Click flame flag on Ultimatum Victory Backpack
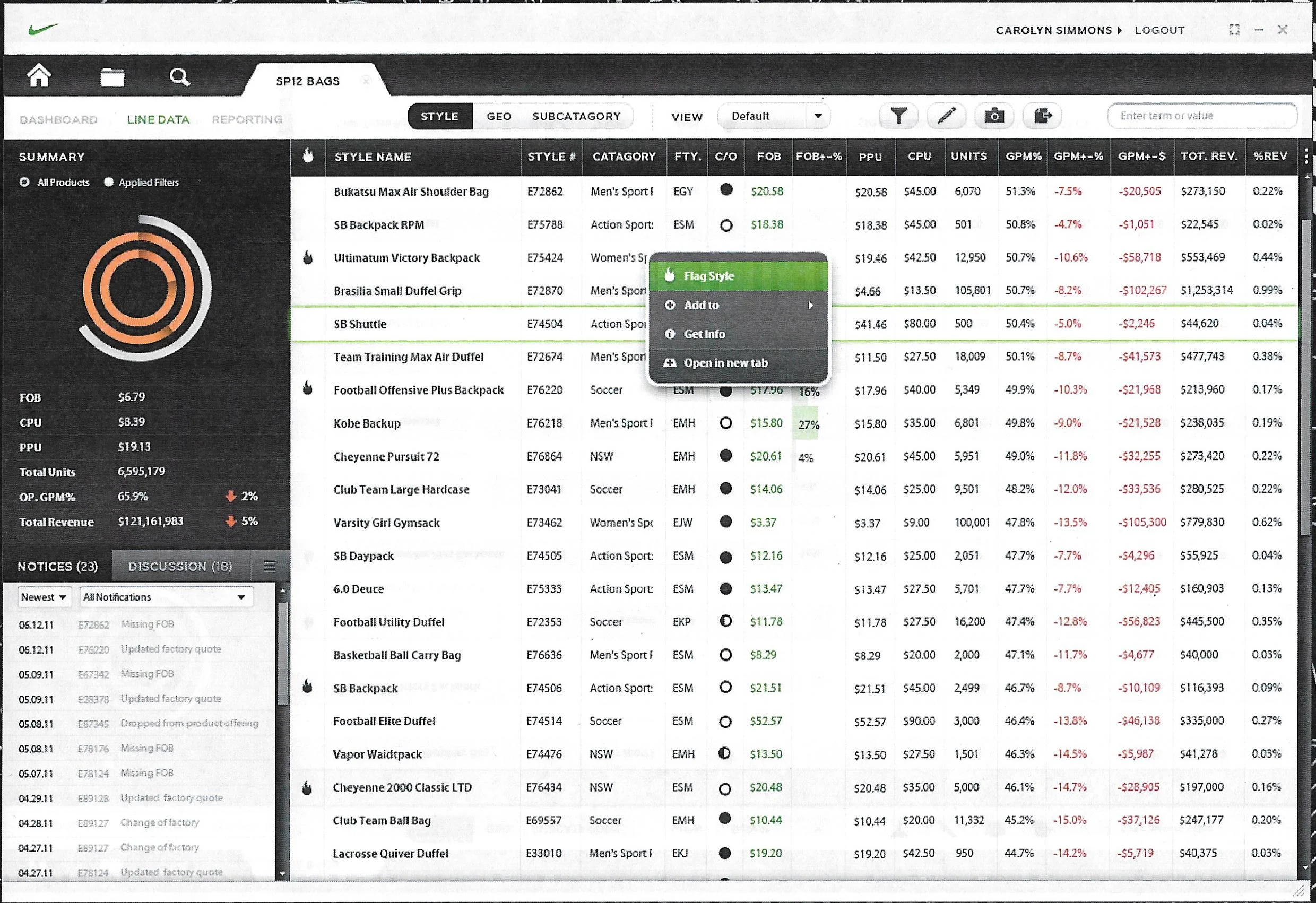This screenshot has height=903, width=1316. coord(308,258)
